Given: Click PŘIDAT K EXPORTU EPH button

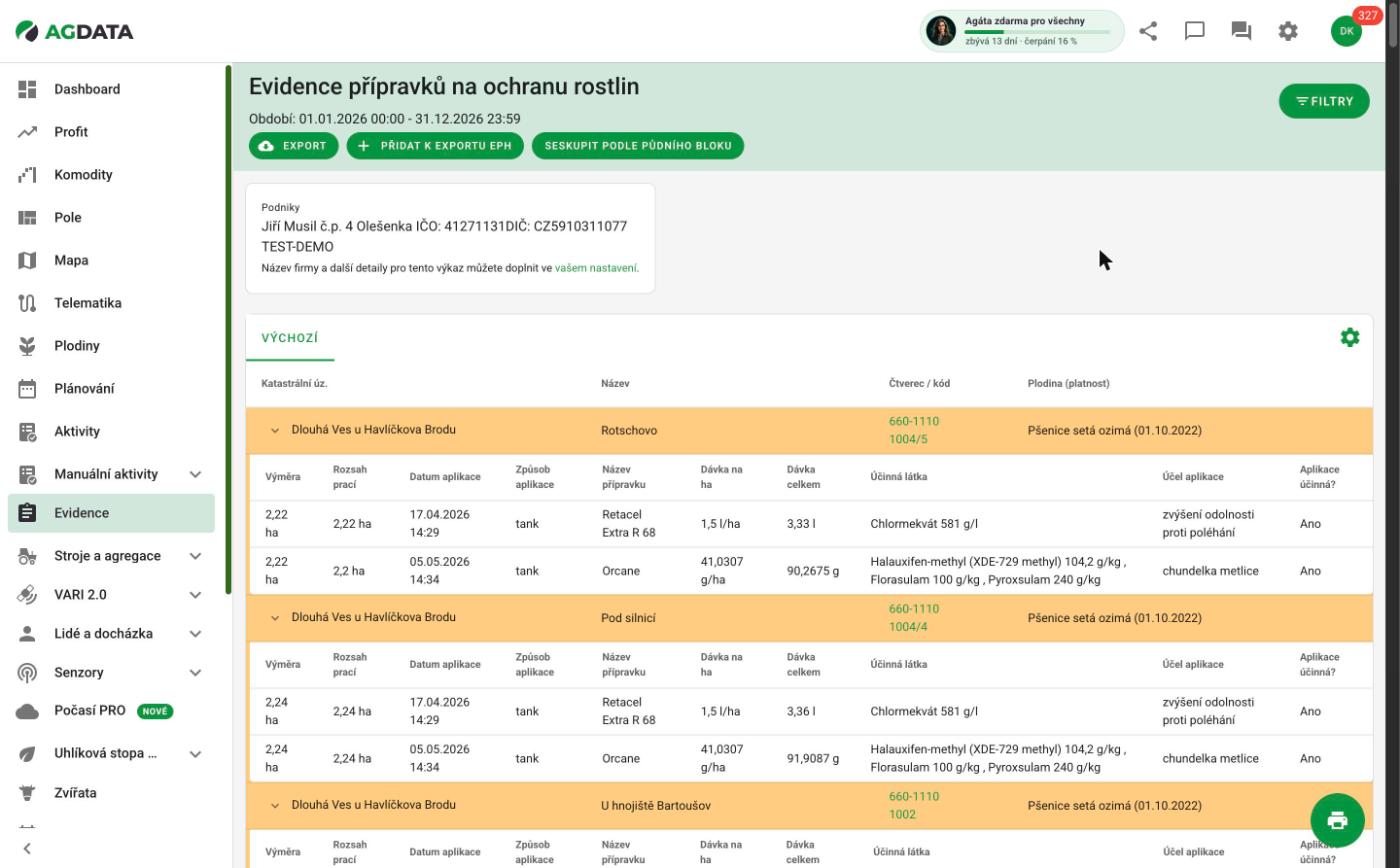Looking at the screenshot, I should click(x=435, y=146).
